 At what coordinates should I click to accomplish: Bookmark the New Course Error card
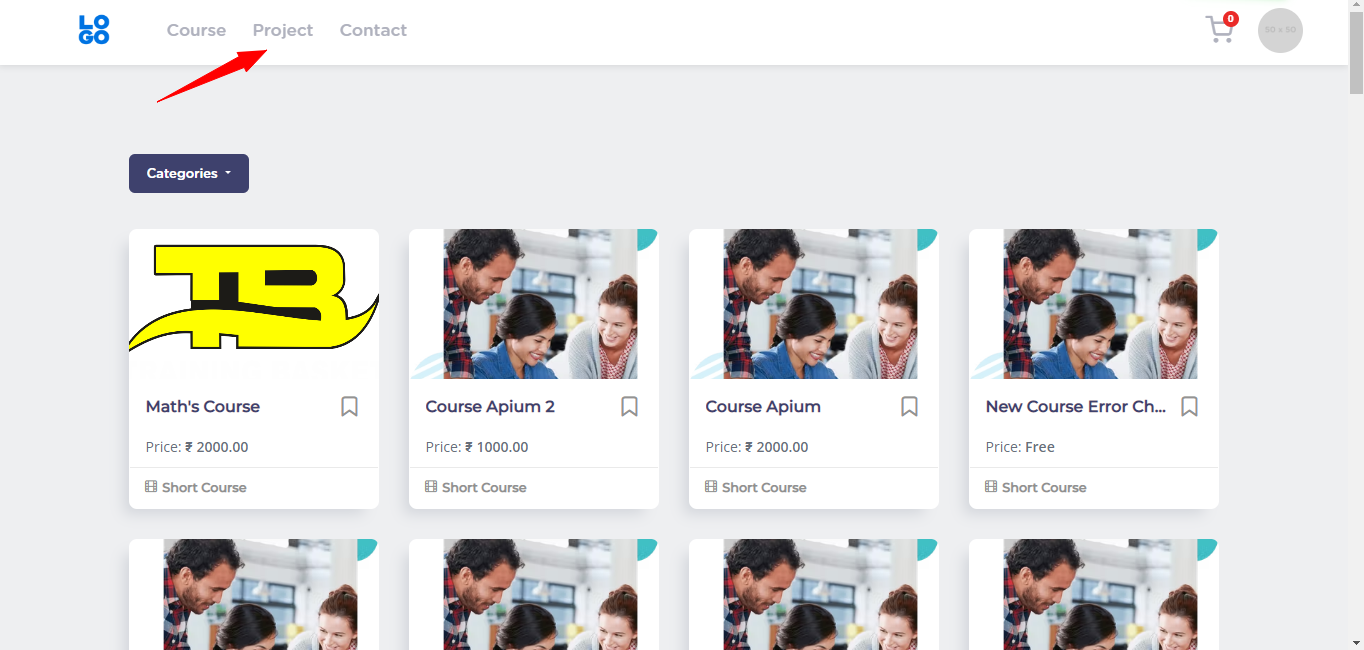pos(1189,406)
